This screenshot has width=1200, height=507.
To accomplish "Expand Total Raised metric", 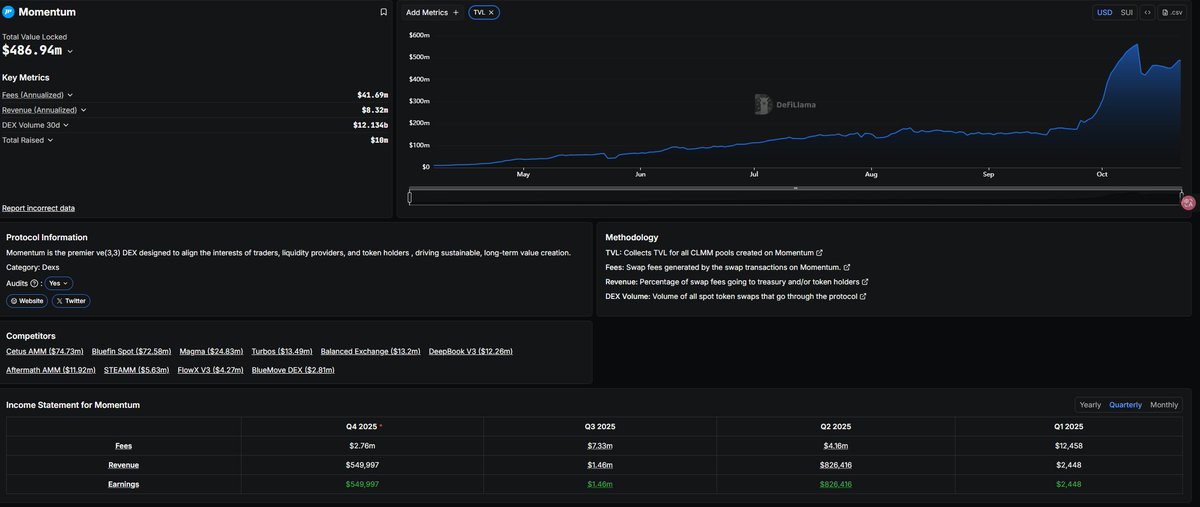I will 50,140.
